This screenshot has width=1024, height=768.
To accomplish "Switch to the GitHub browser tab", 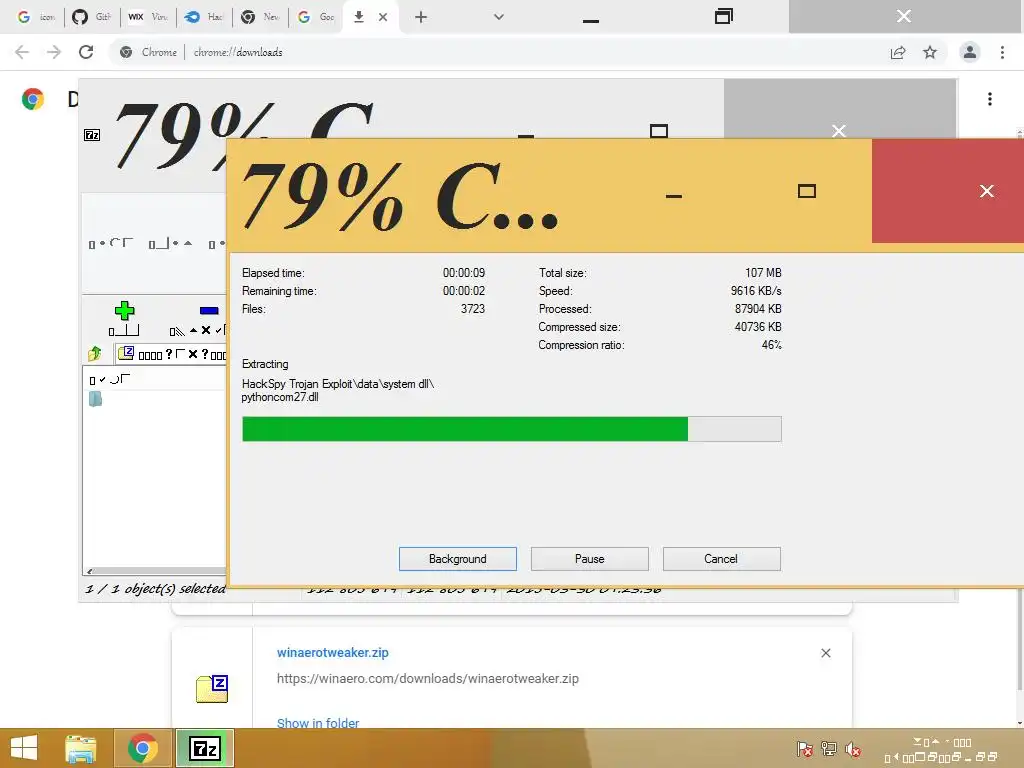I will pyautogui.click(x=92, y=17).
